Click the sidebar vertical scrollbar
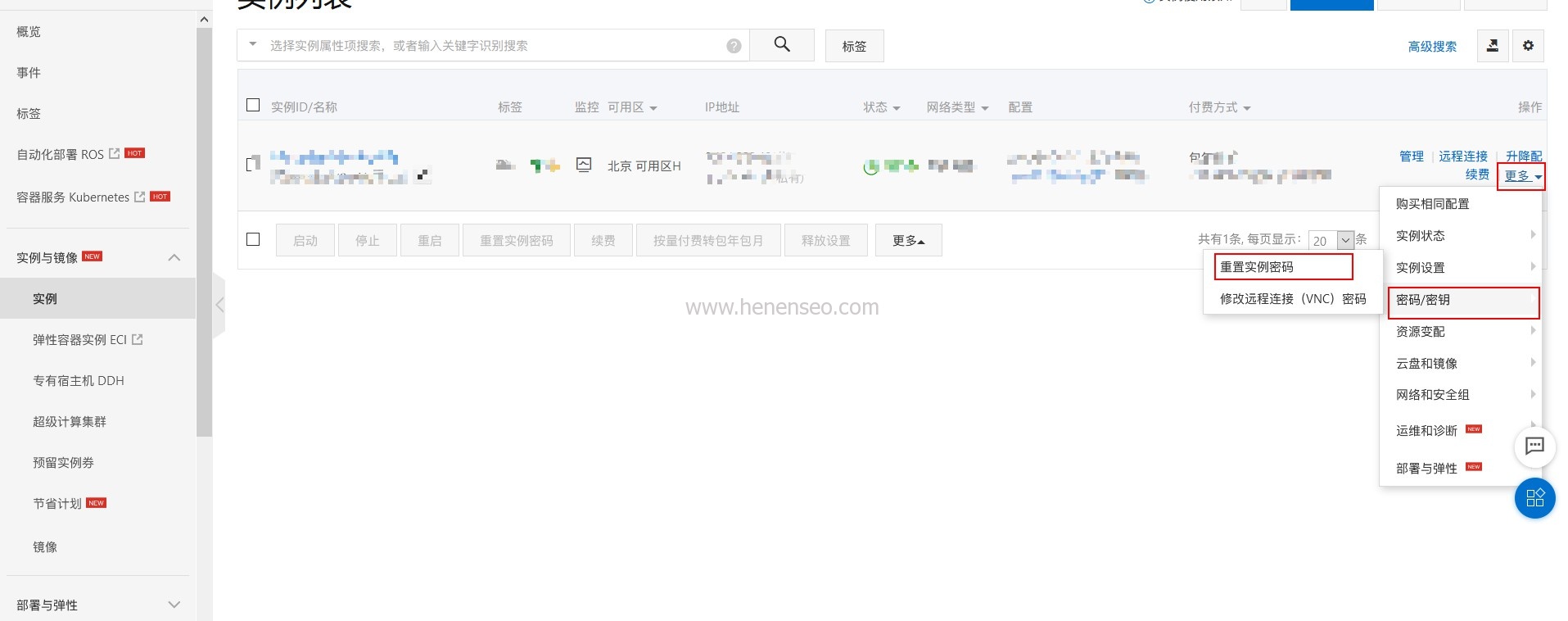Image resolution: width=1568 pixels, height=621 pixels. pos(204,229)
